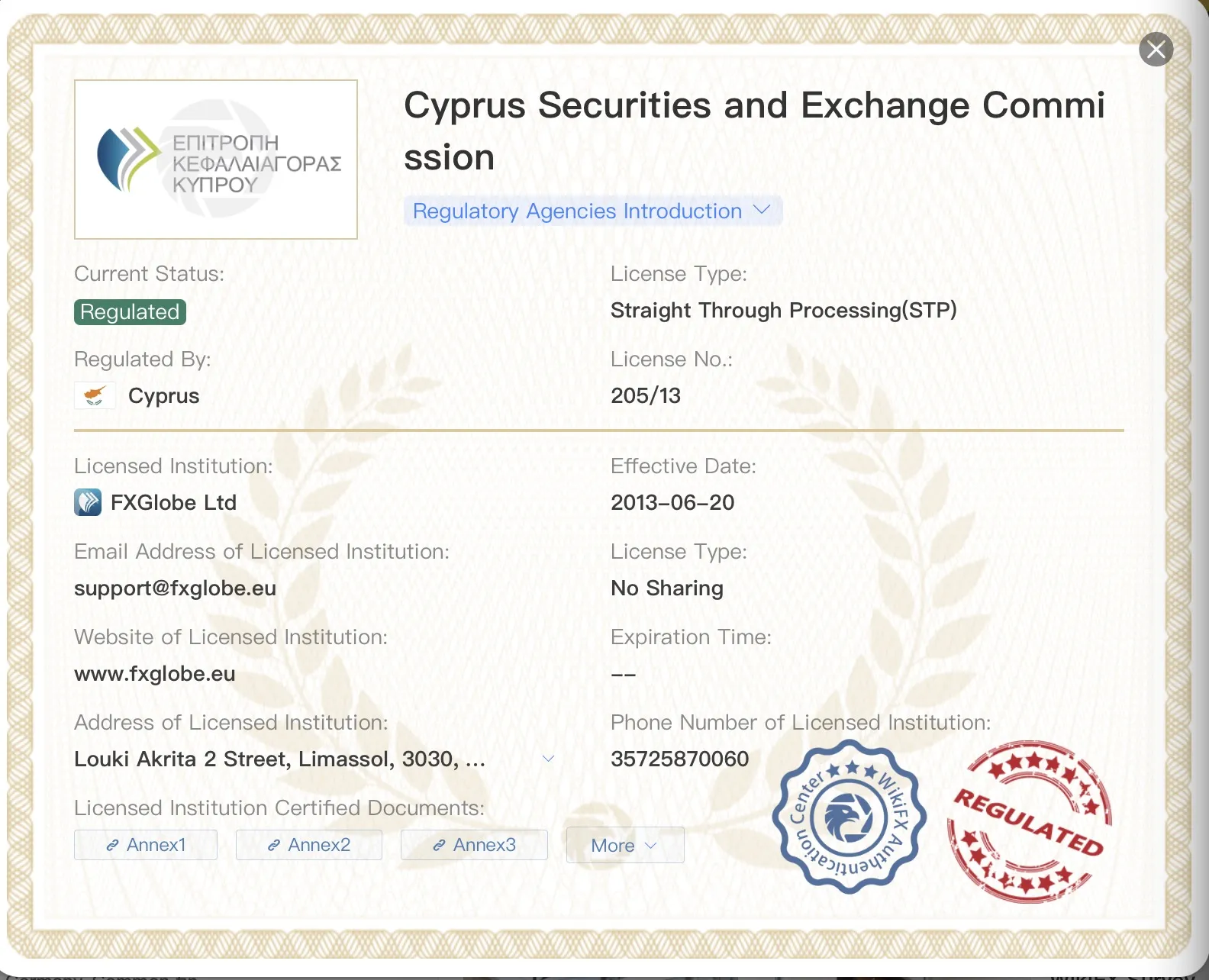Select the FXGlobe Ltd institution name
This screenshot has width=1209, height=980.
pos(174,502)
